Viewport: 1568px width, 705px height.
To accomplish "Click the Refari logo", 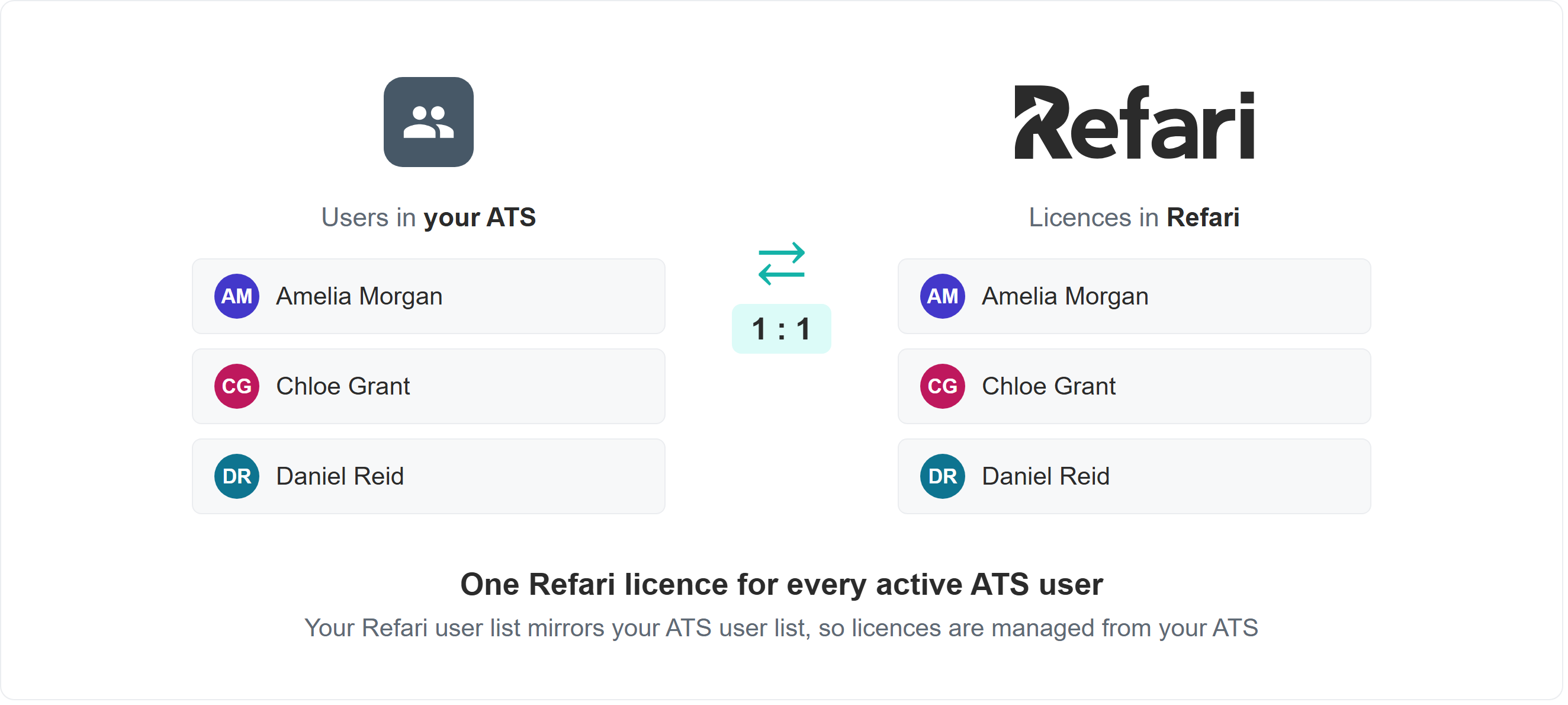I will tap(1135, 123).
